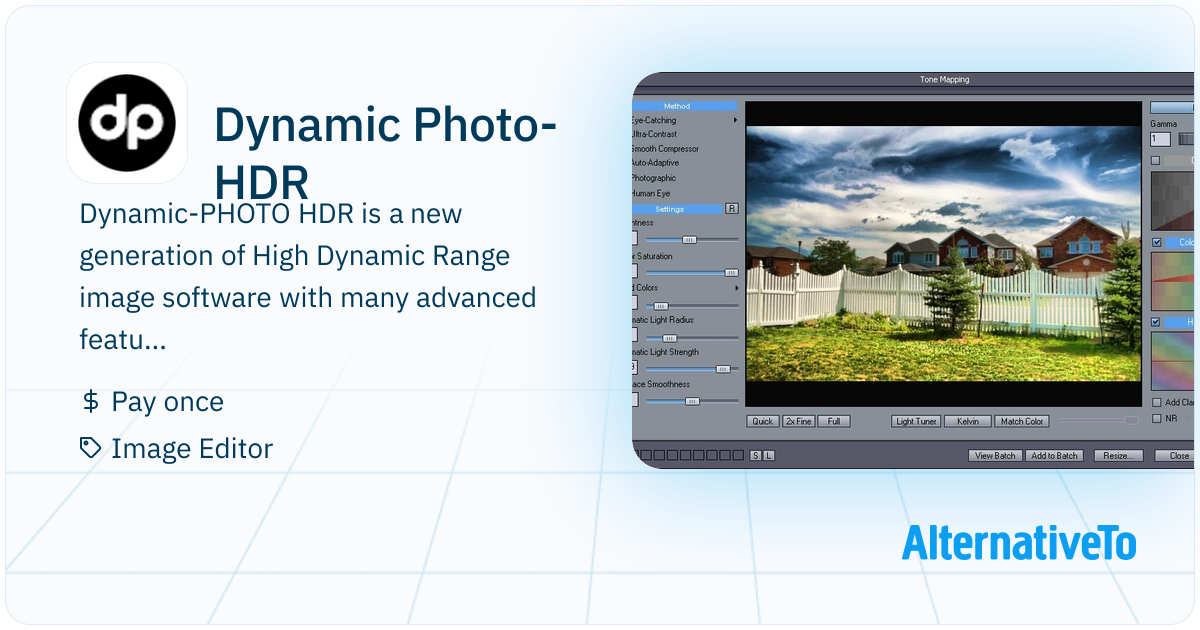Enable the unchecked checkbox below the Gamma field
The image size is (1200, 630).
tap(1156, 160)
